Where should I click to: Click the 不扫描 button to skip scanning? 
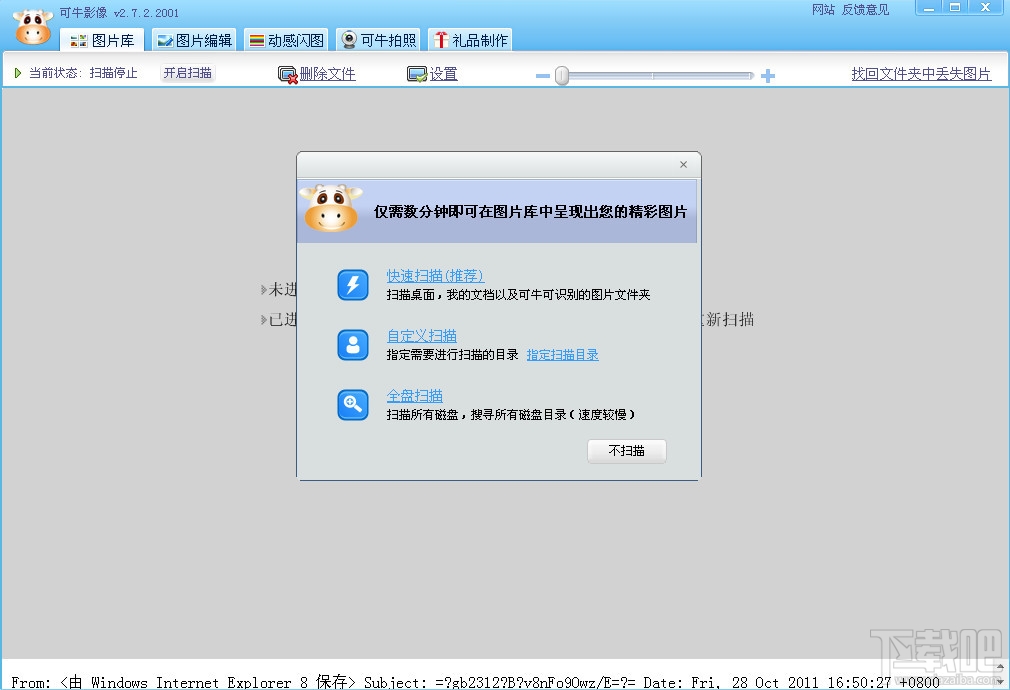point(626,451)
